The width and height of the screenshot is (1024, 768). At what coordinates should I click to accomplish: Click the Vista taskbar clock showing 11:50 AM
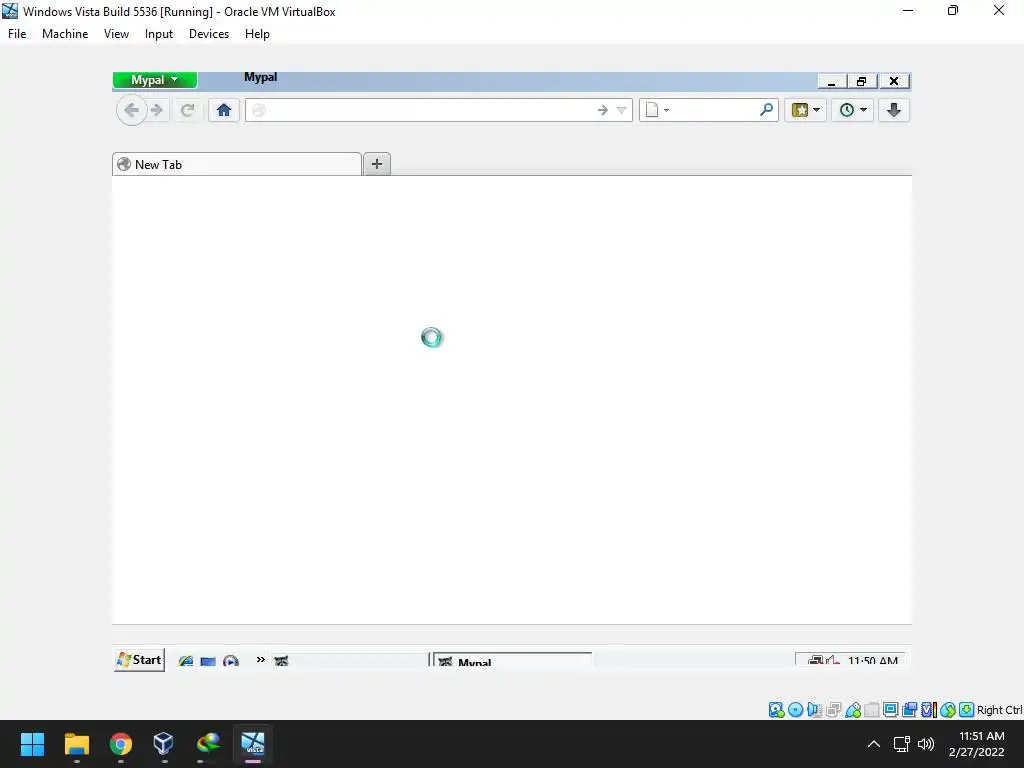click(872, 661)
